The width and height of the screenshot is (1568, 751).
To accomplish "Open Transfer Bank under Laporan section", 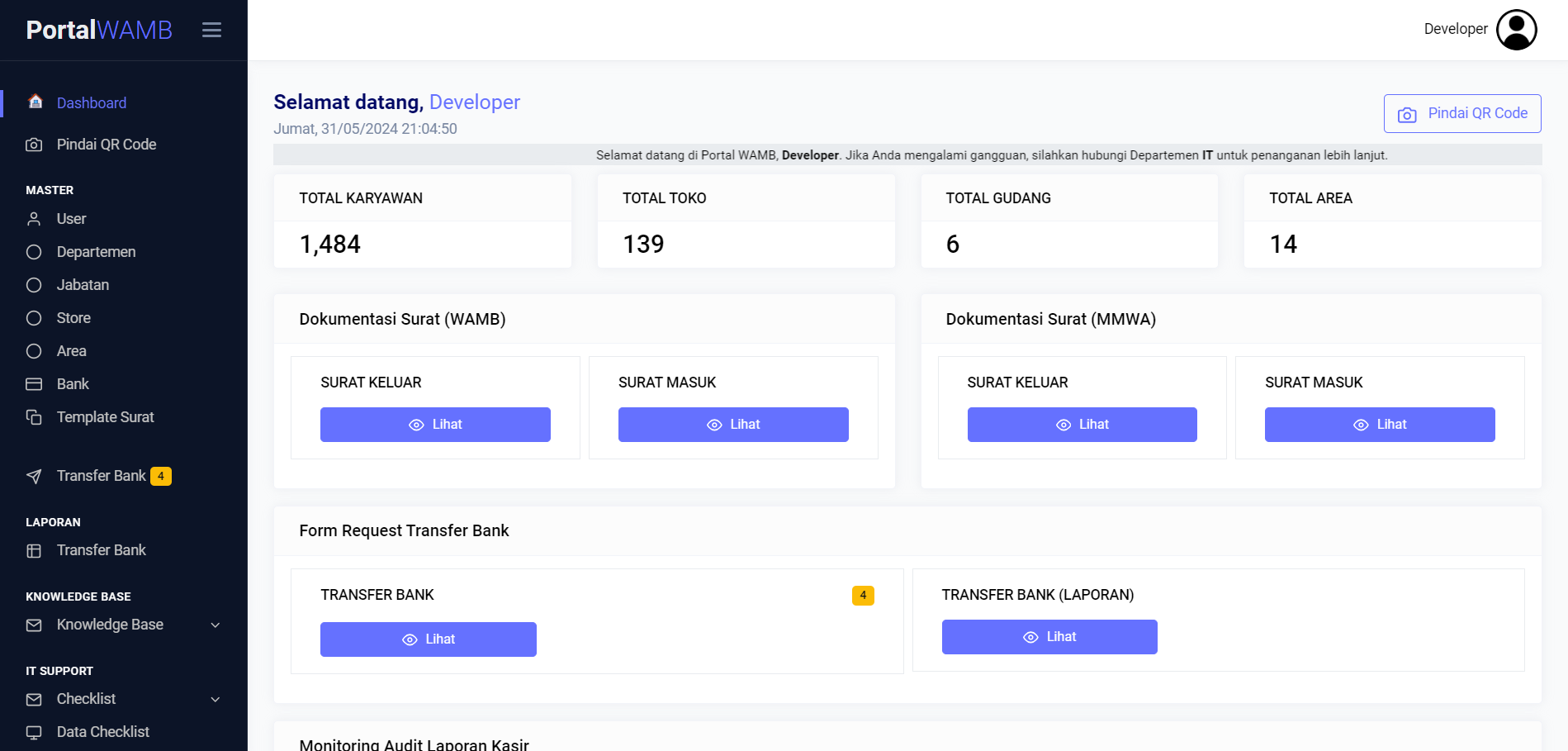I will pos(101,550).
